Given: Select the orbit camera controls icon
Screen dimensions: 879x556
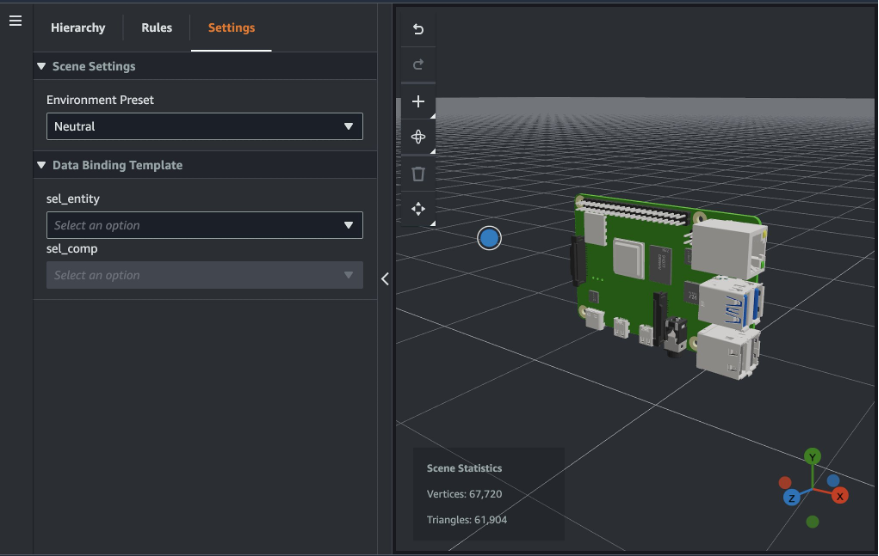Looking at the screenshot, I should tap(418, 137).
